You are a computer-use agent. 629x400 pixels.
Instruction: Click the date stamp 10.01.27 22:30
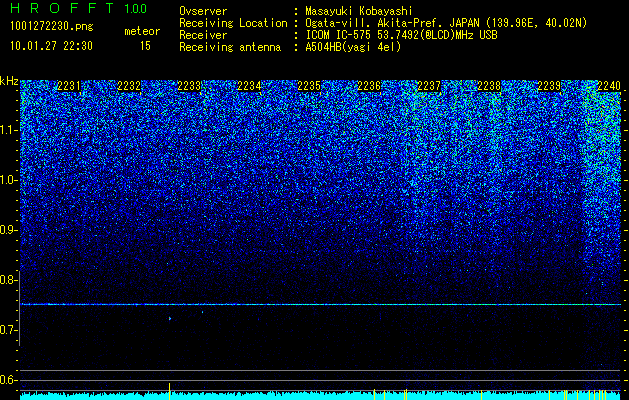51,46
